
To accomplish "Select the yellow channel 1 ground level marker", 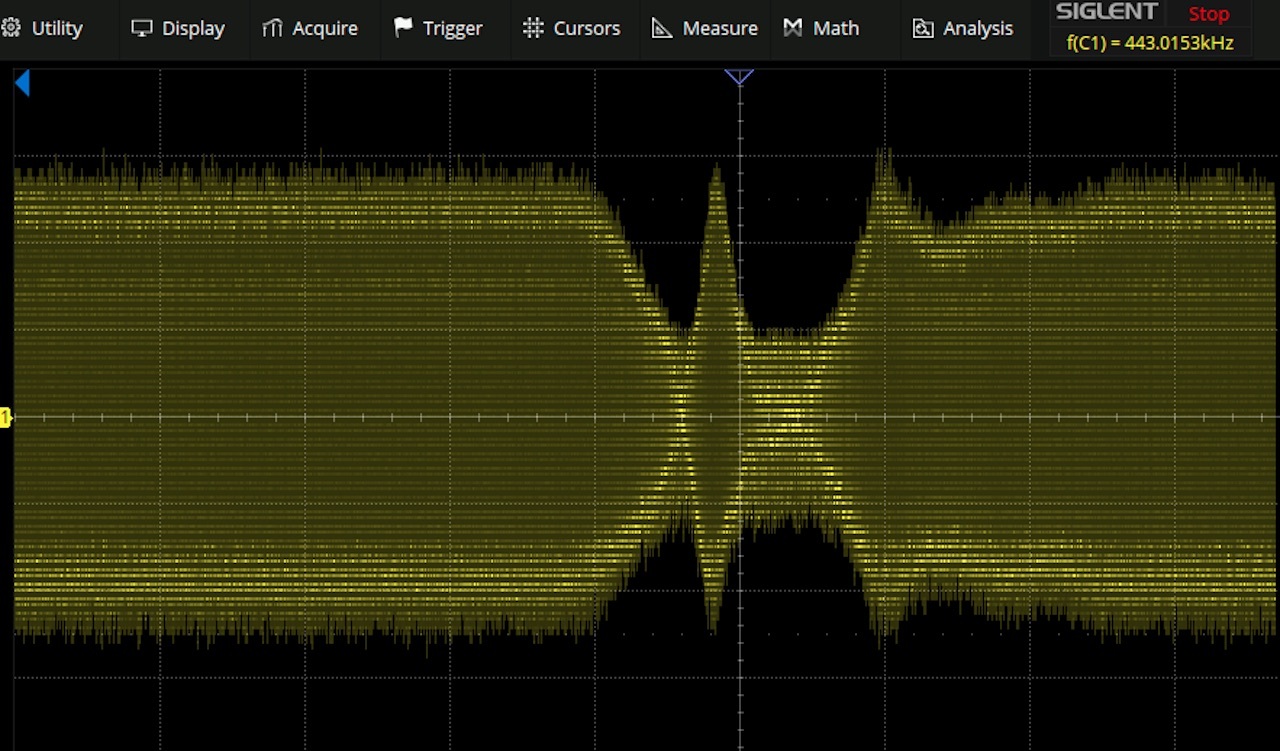I will tap(5, 417).
